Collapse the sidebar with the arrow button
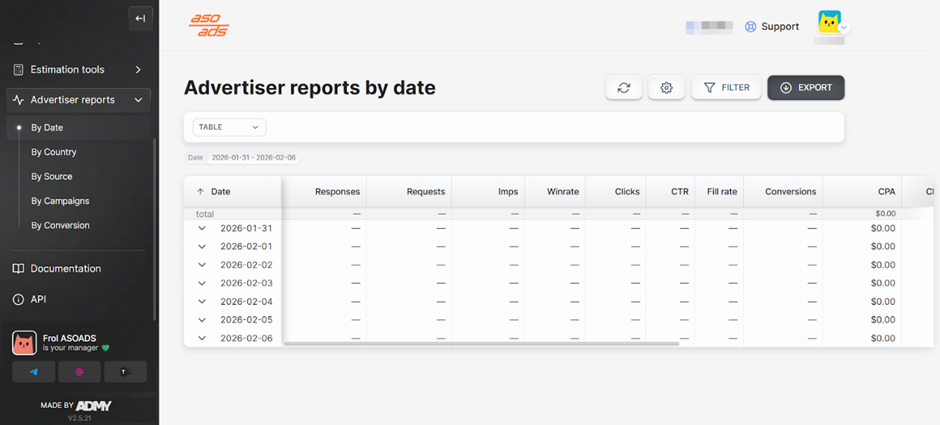The width and height of the screenshot is (940, 425). tap(141, 18)
